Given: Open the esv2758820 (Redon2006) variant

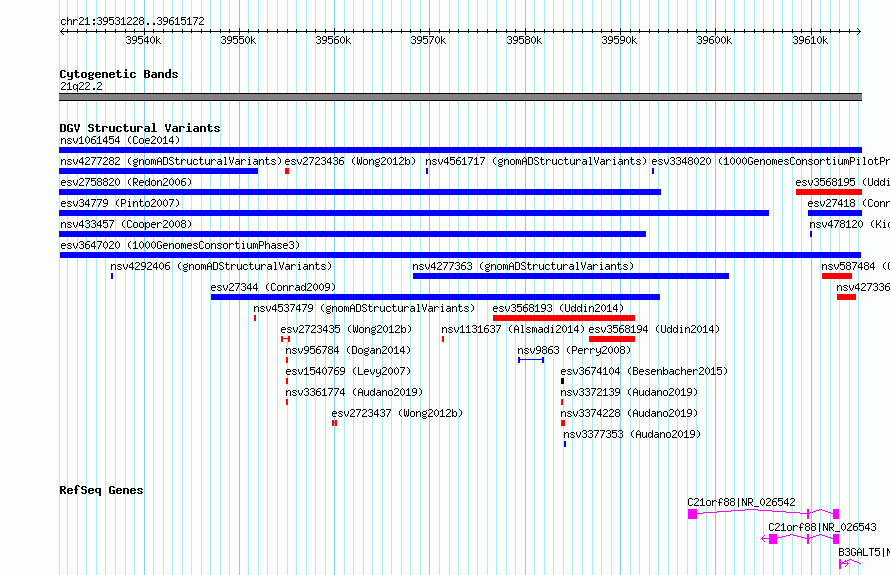Looking at the screenshot, I should (x=126, y=182).
